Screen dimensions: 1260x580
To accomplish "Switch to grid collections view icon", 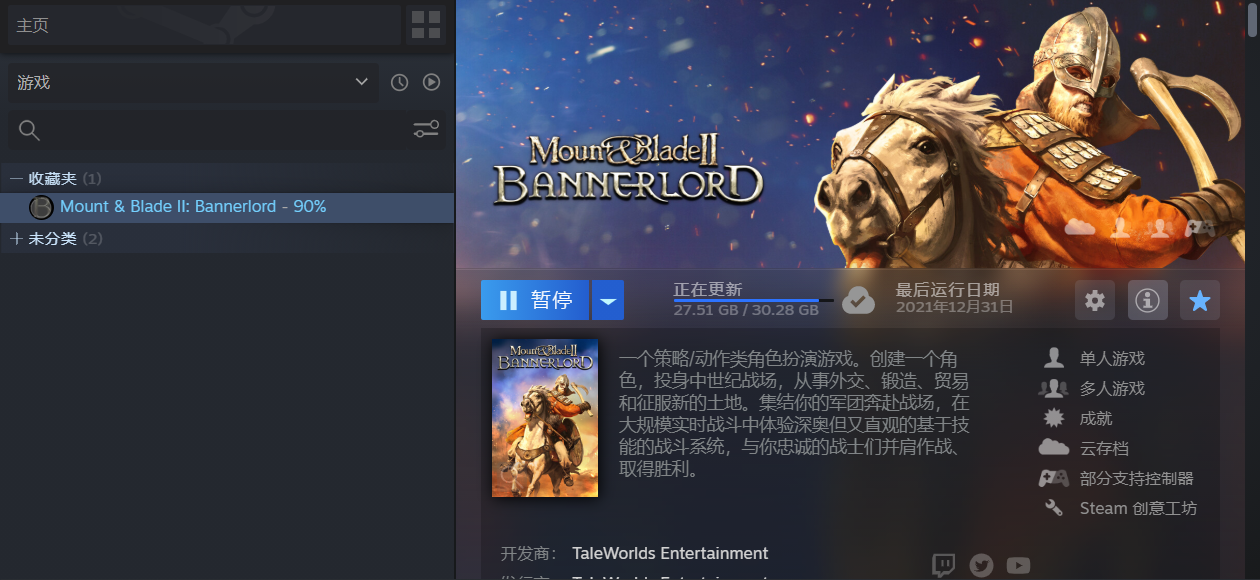I will (426, 25).
